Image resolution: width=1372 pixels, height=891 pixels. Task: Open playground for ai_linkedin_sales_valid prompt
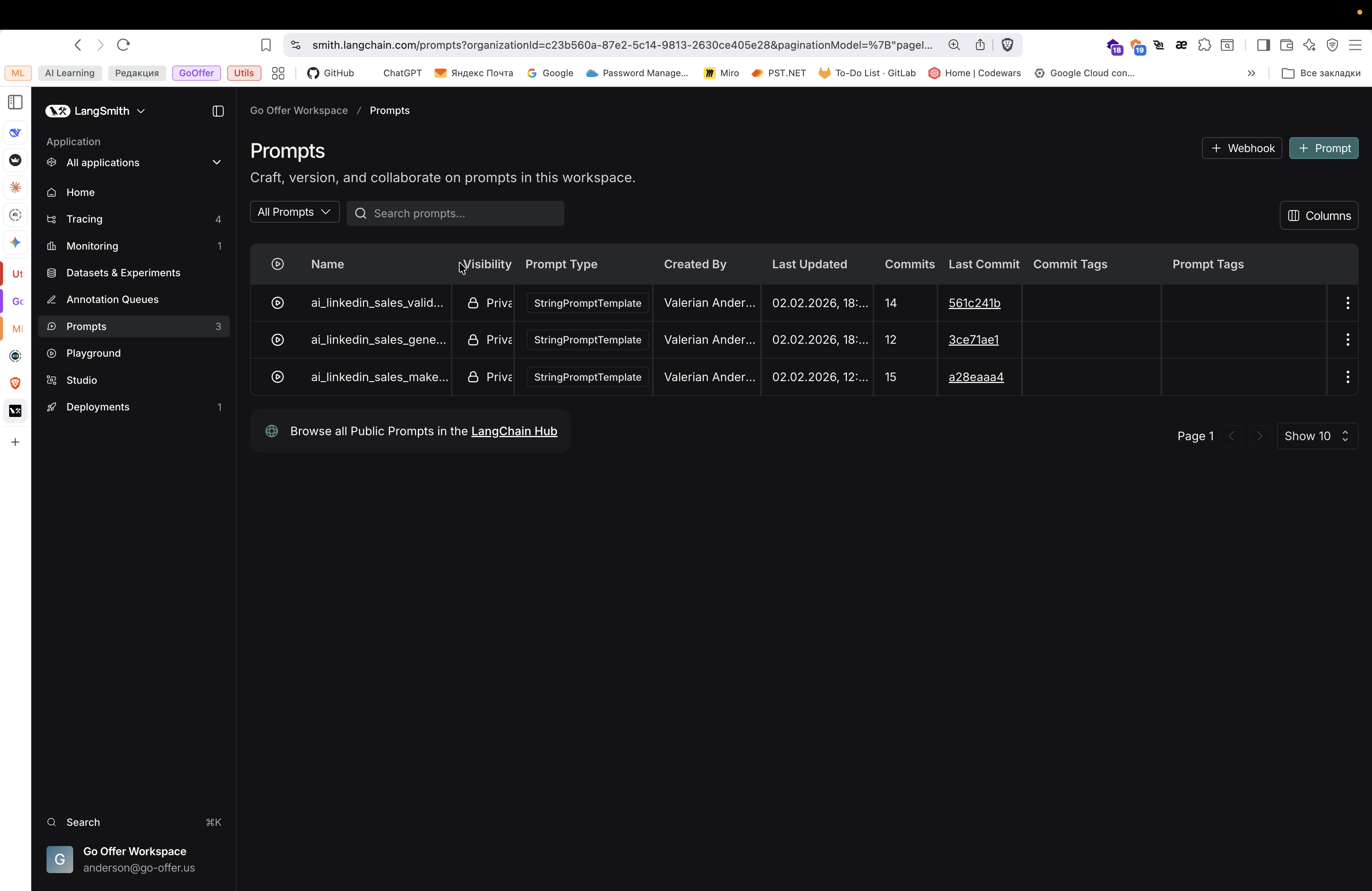click(277, 303)
